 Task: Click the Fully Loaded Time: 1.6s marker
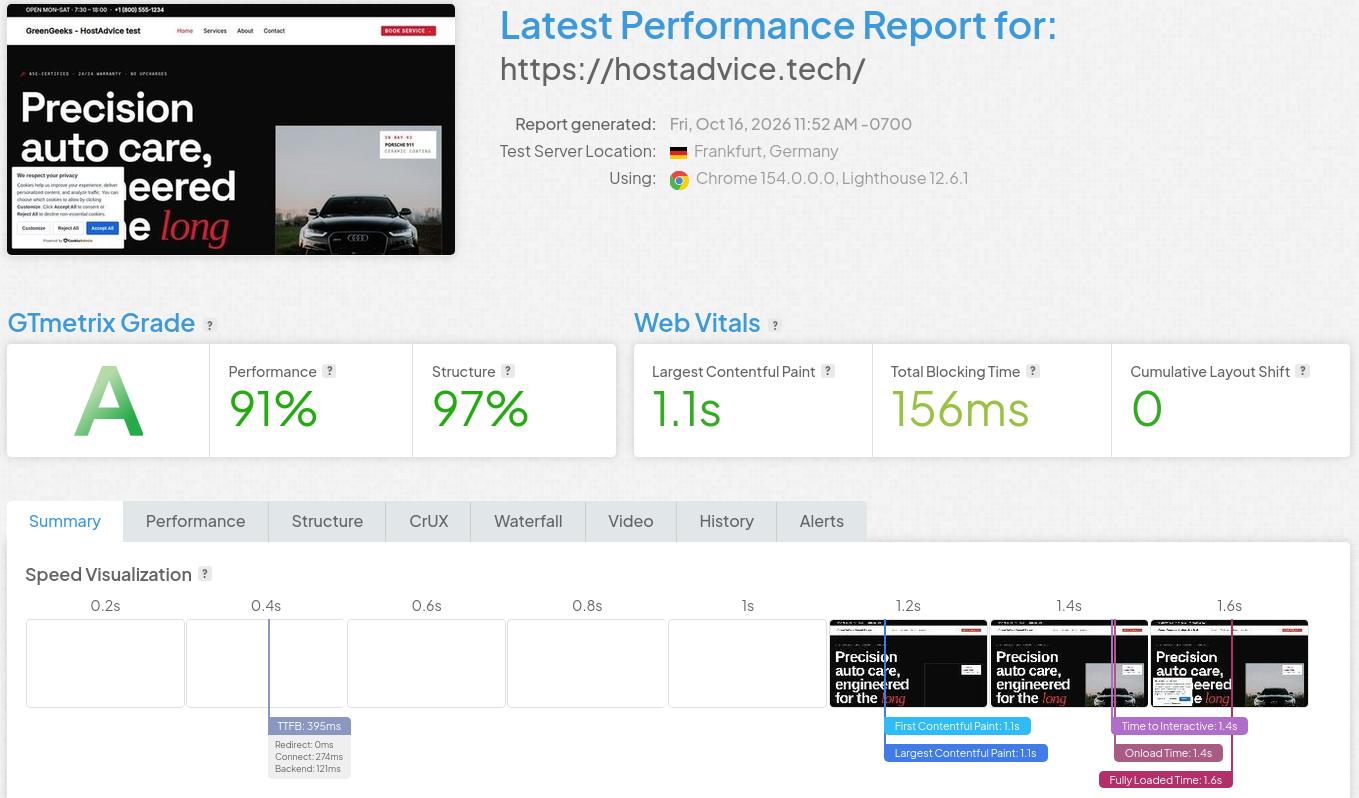click(x=1166, y=780)
